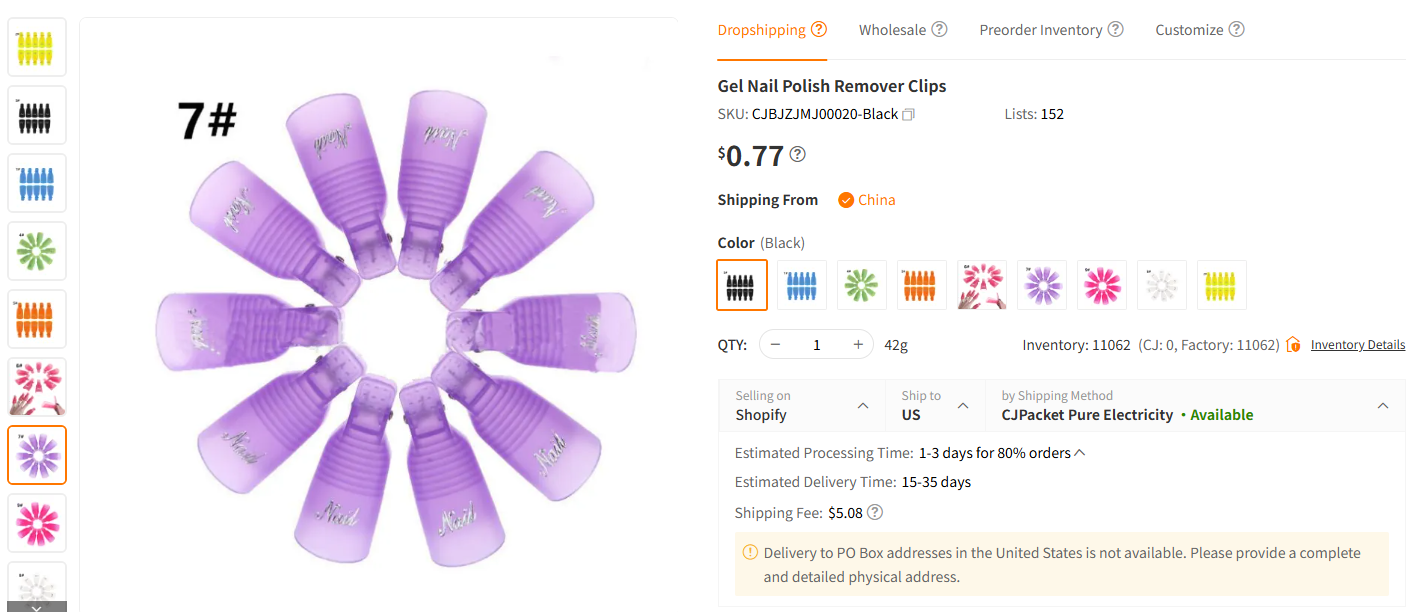Image resolution: width=1421 pixels, height=612 pixels.
Task: Collapse the estimated processing time details
Action: pyautogui.click(x=1079, y=453)
